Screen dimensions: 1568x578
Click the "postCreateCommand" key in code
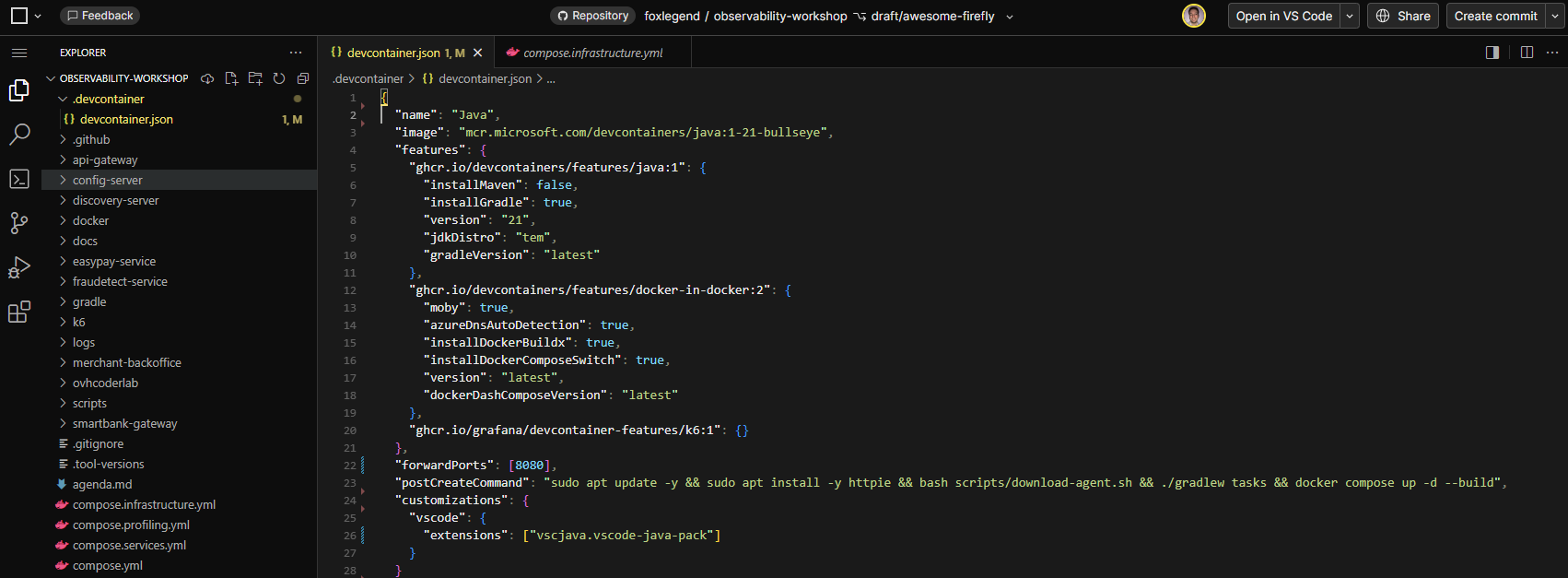[462, 483]
